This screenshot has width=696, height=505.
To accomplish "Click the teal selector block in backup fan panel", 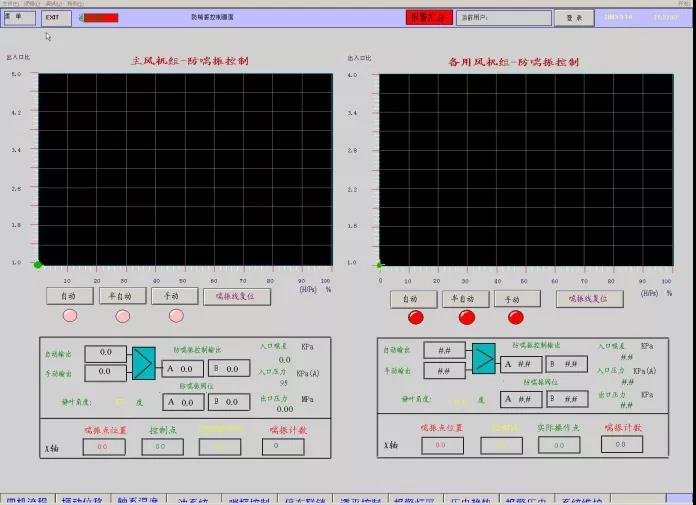I will coord(484,357).
